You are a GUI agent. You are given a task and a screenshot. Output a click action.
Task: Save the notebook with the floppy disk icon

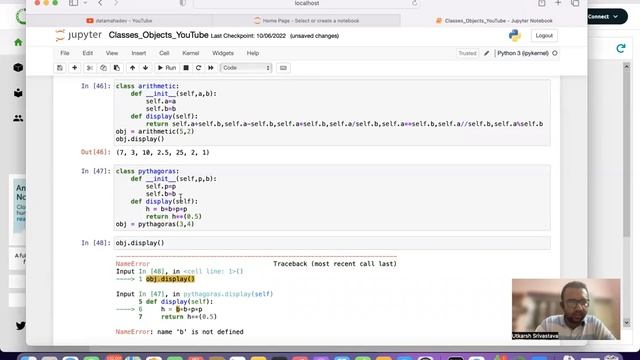pyautogui.click(x=60, y=68)
